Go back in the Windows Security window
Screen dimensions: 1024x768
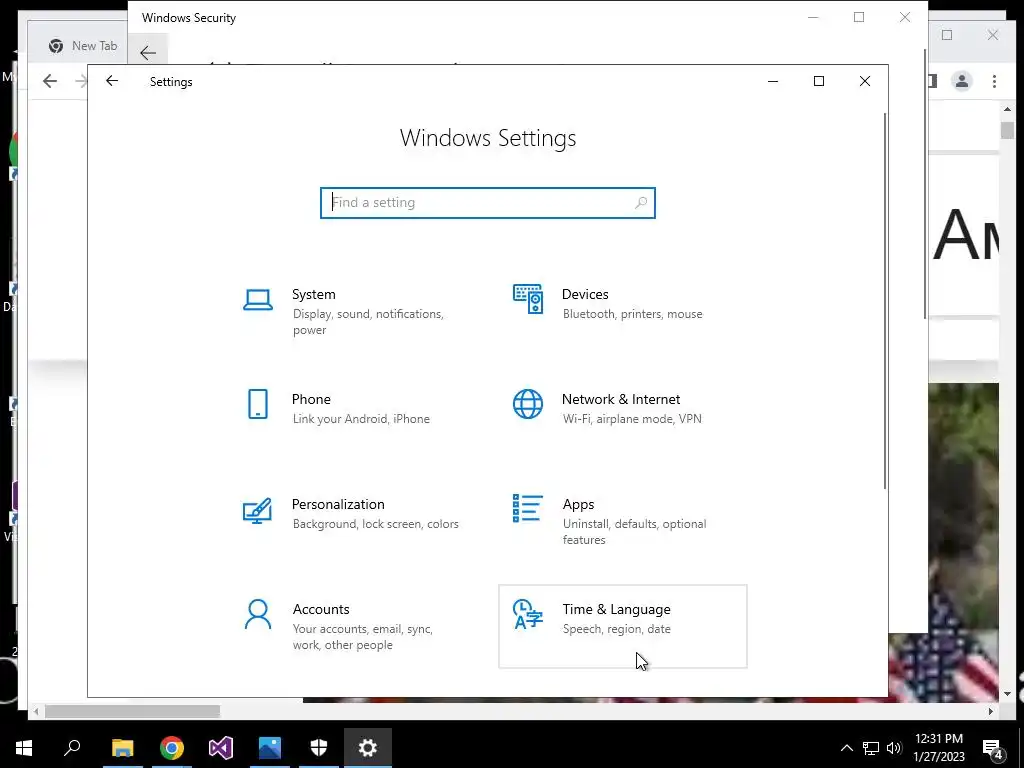pos(148,53)
